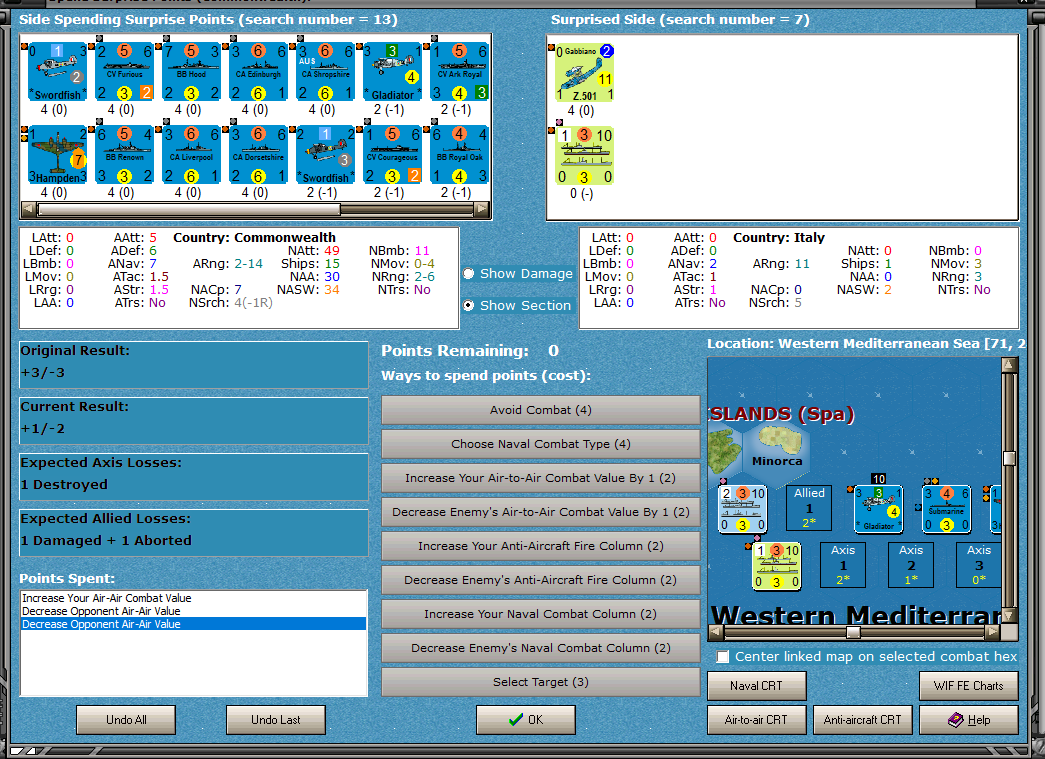
Task: Select the CA Dorsetshire unit counter
Action: pyautogui.click(x=259, y=155)
